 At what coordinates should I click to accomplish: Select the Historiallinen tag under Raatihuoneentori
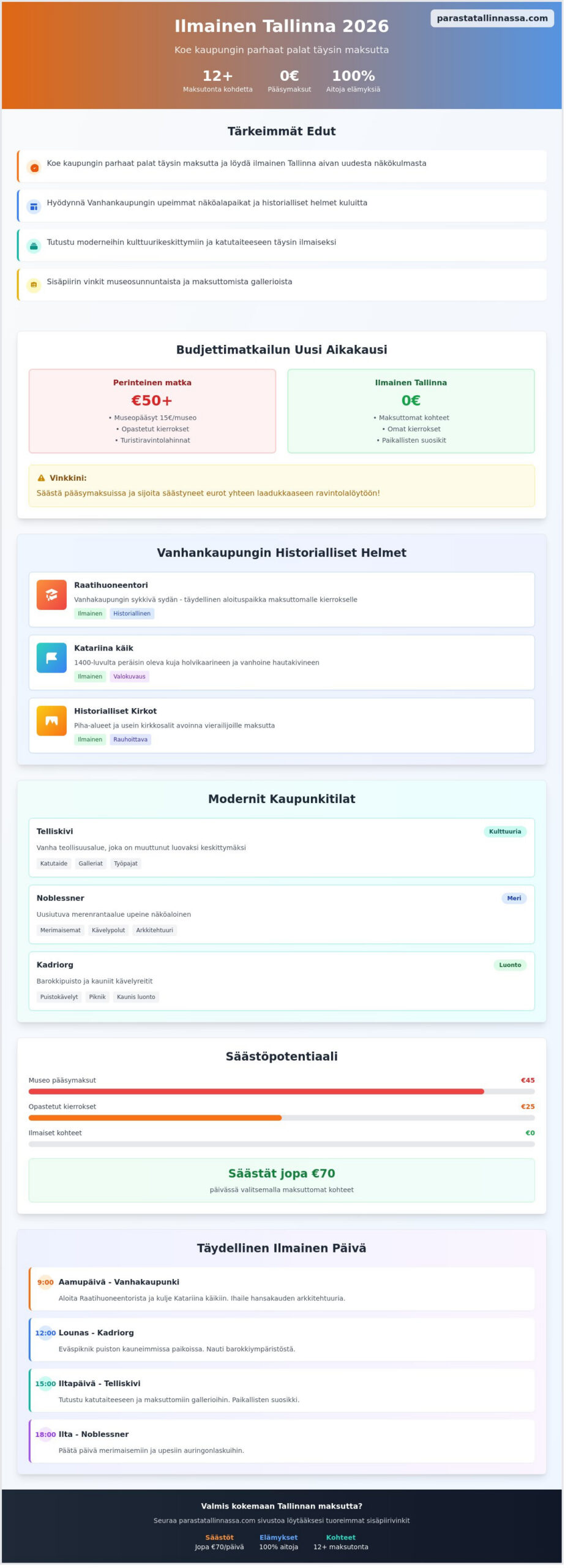[132, 614]
